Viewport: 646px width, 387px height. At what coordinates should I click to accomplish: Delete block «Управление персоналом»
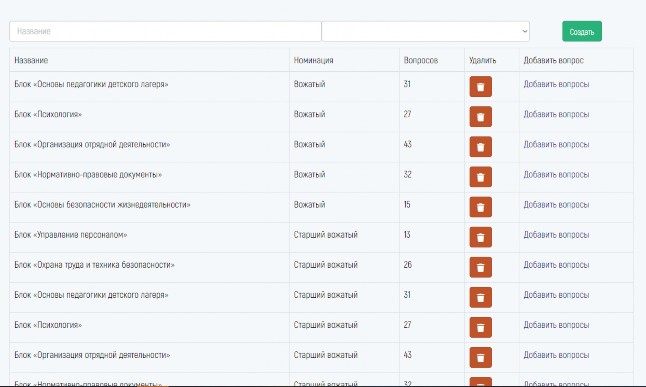click(480, 237)
